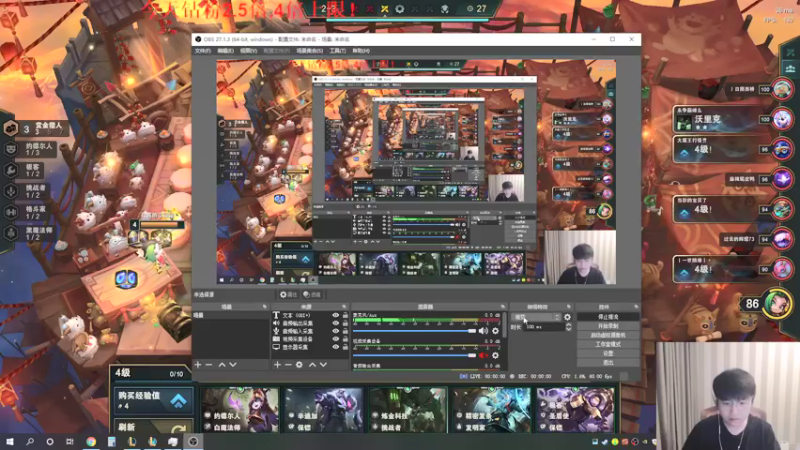Click the transition duration input field

544,327
